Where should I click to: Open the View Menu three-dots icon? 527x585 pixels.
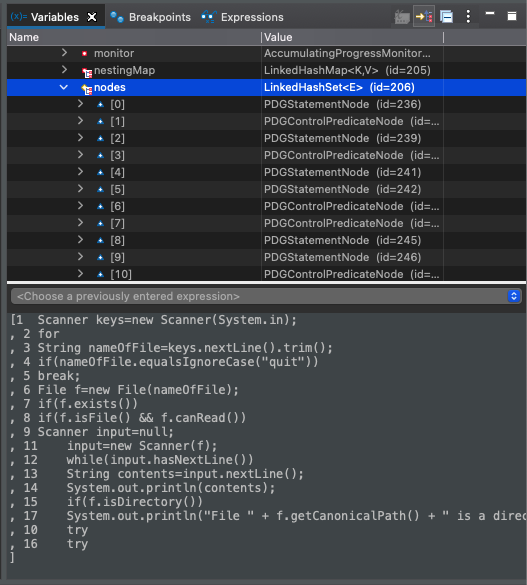click(x=468, y=16)
